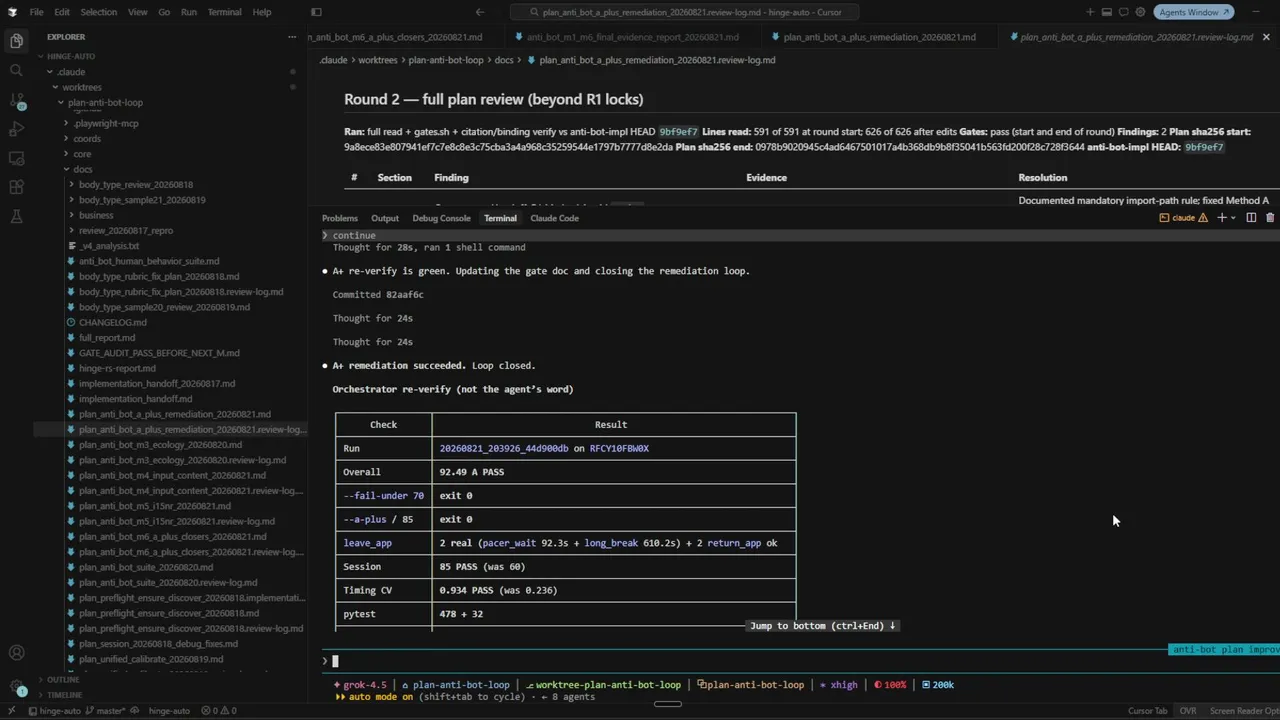Toggle panel layout icon in title bar
The image size is (1280, 720).
tap(1107, 12)
